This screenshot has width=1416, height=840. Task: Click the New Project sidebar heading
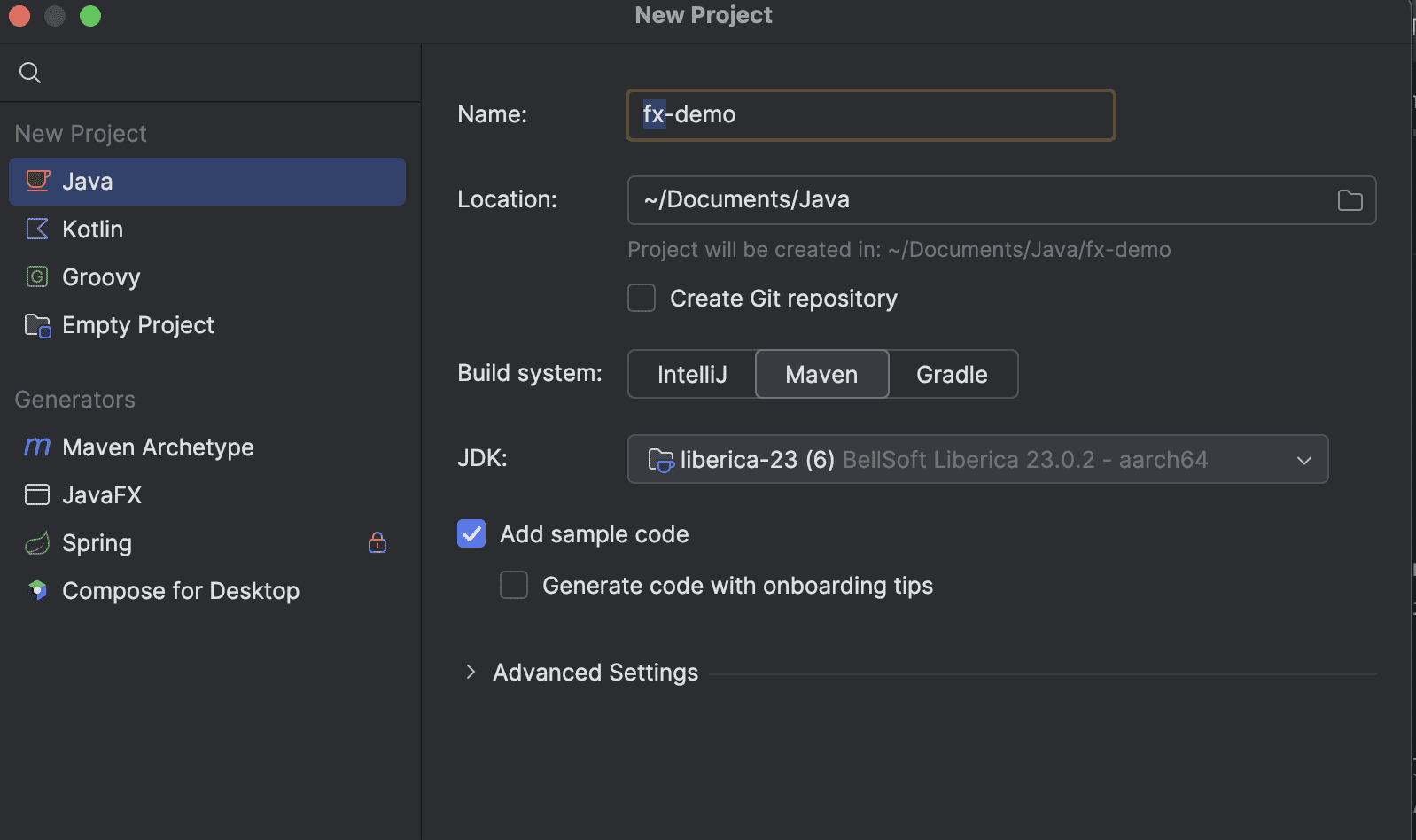pos(81,134)
